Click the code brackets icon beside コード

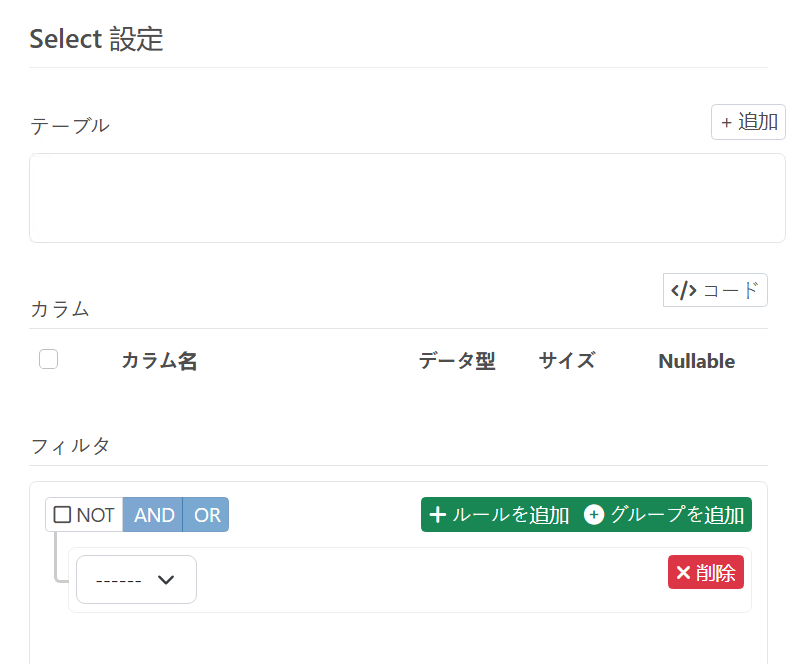tap(684, 291)
